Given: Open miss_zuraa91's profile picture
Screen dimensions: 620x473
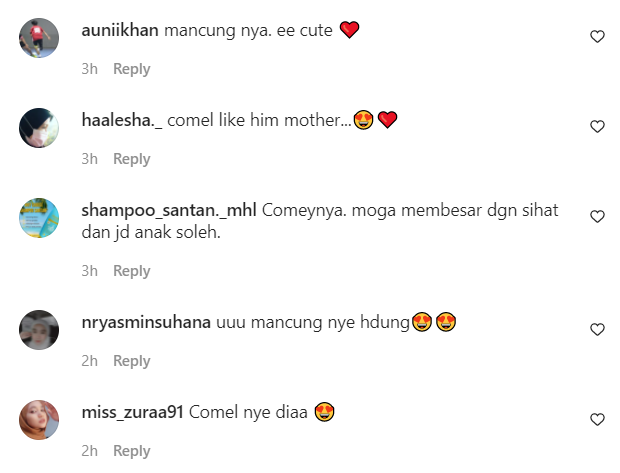Looking at the screenshot, I should point(39,420).
